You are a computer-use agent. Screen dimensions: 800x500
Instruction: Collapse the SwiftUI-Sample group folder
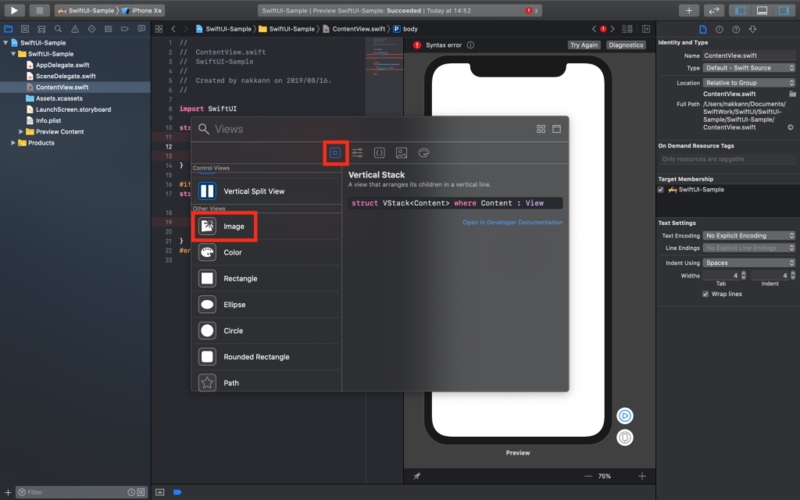click(13, 54)
